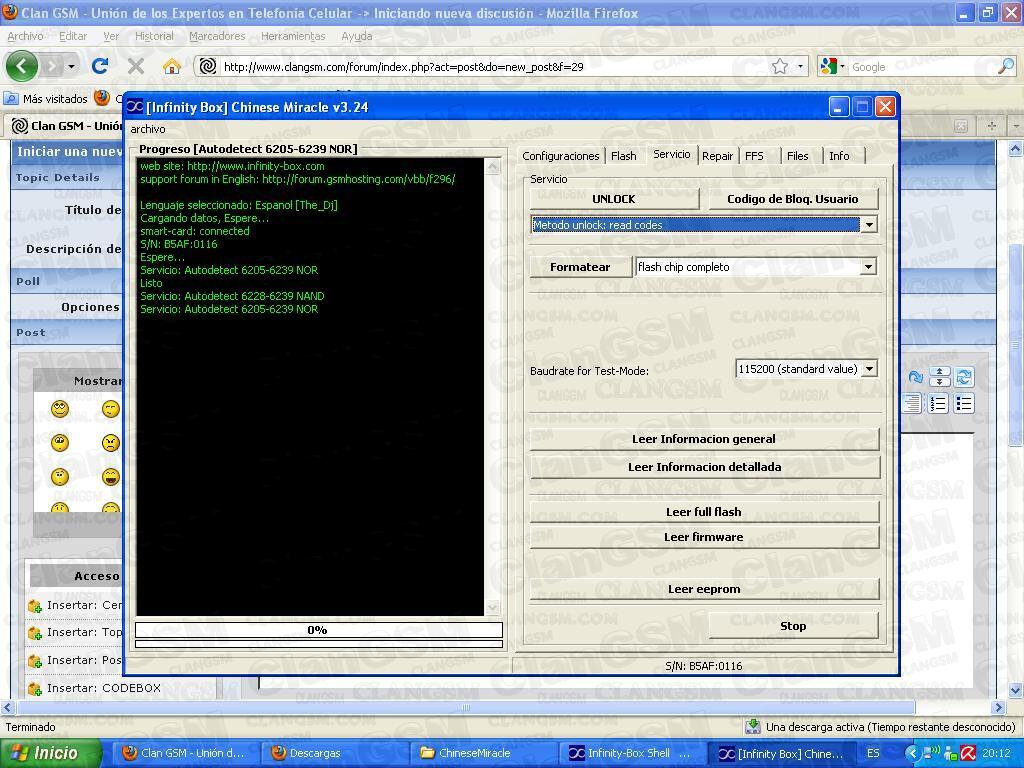
Task: Click Google search input field
Action: coord(922,66)
